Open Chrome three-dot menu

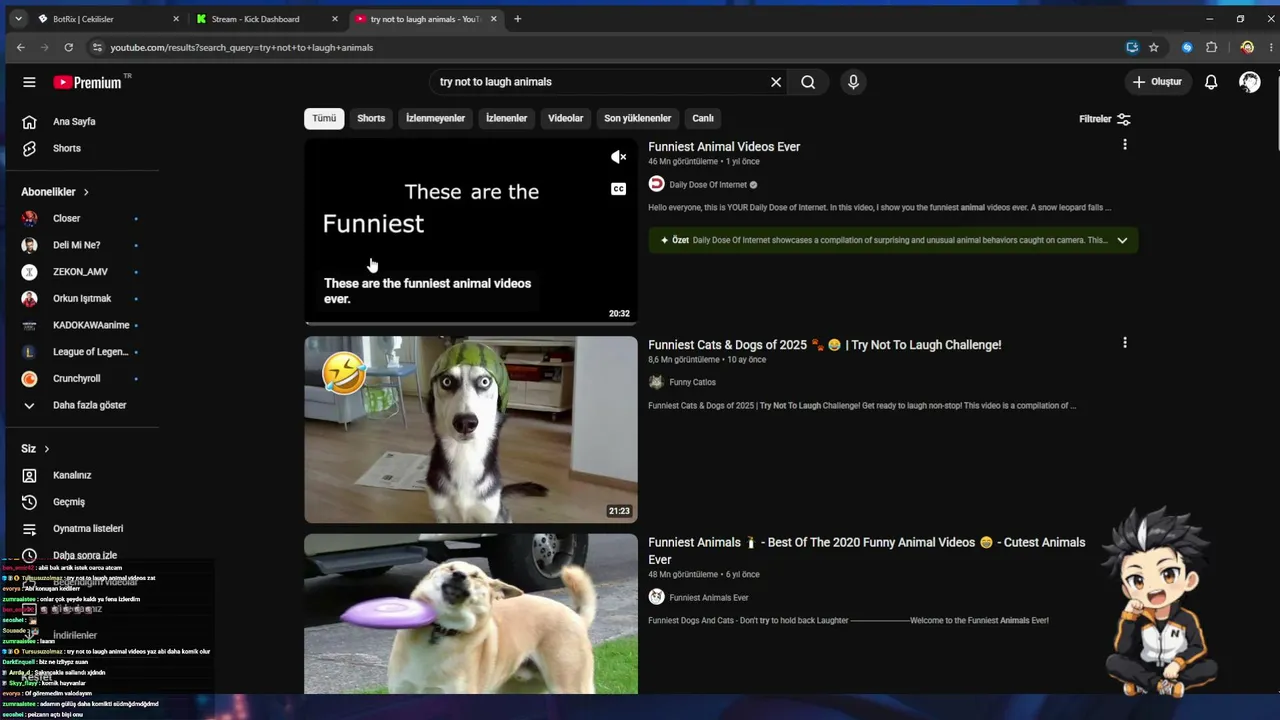[1269, 47]
